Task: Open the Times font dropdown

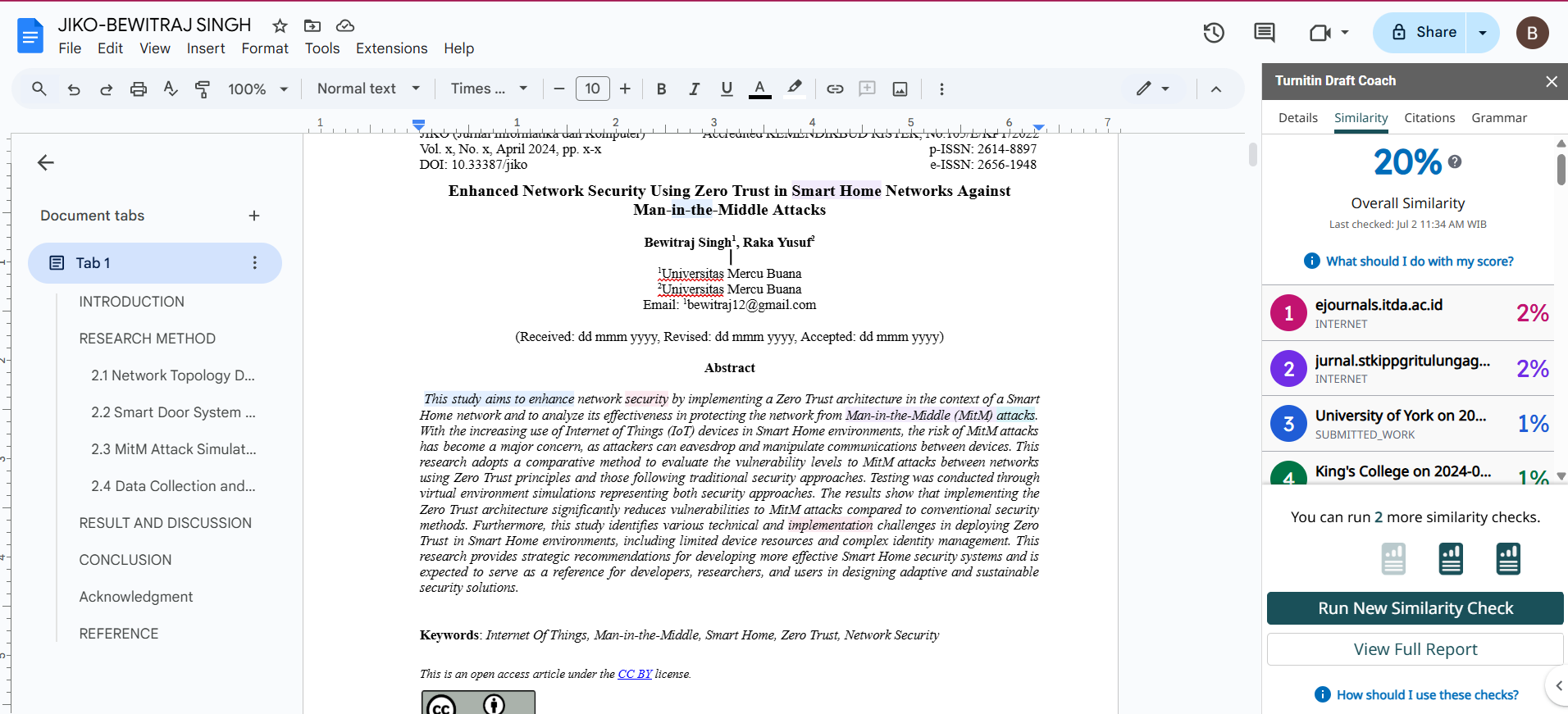Action: [x=489, y=89]
